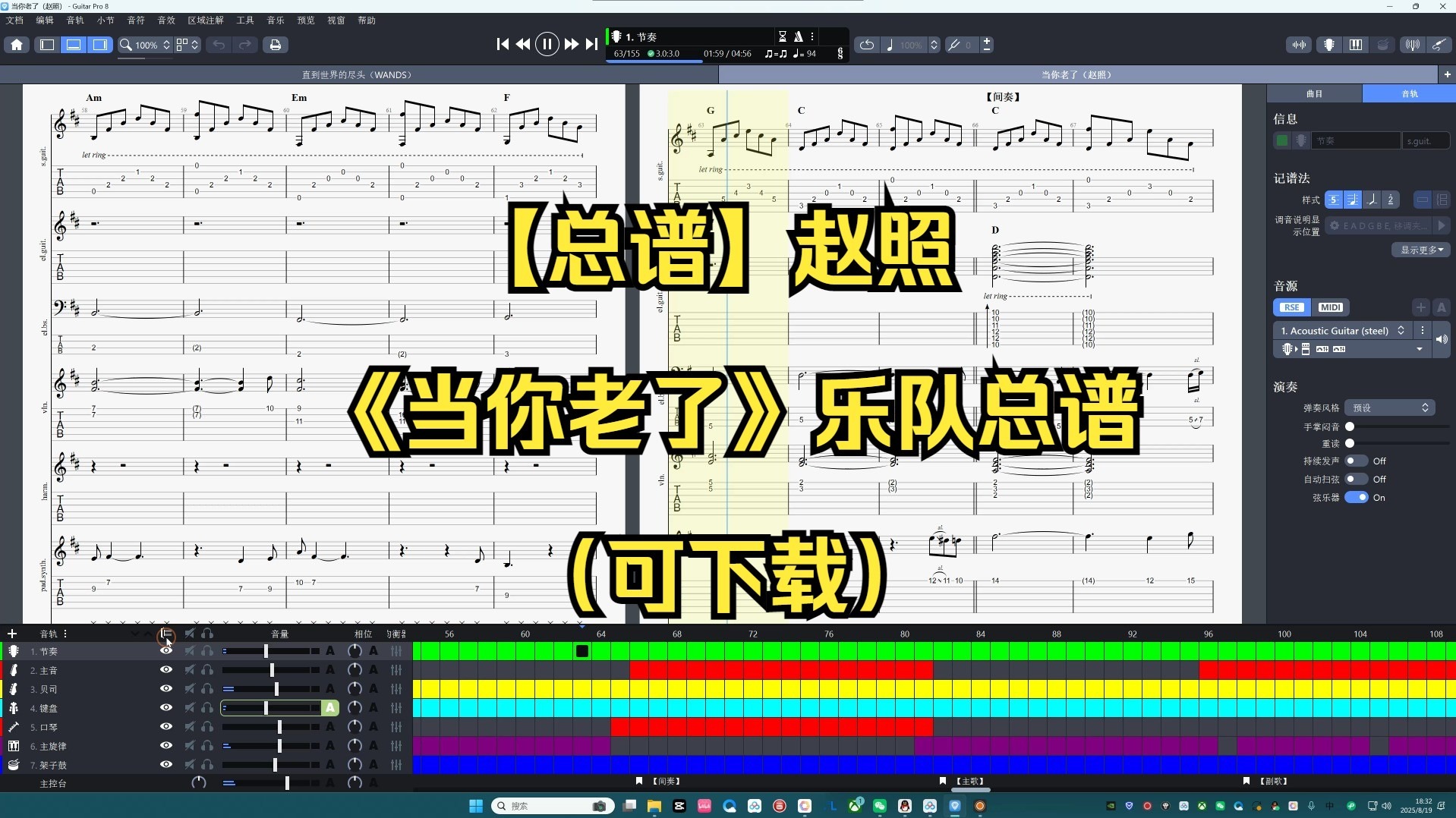Click the taskbar search box 搜索
Viewport: 1456px width, 818px height.
pos(552,806)
